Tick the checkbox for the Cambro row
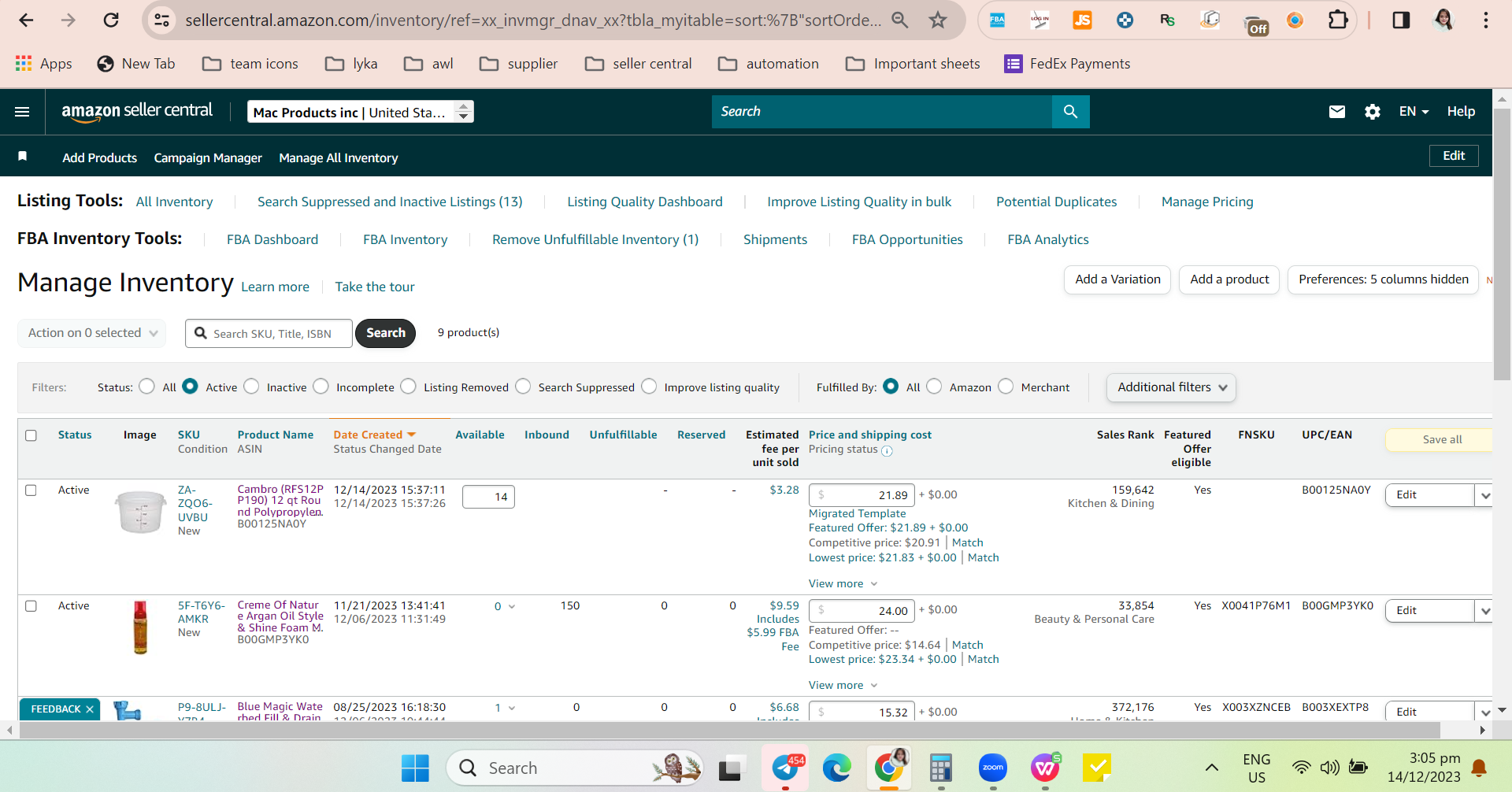Viewport: 1512px width, 792px height. 31,490
